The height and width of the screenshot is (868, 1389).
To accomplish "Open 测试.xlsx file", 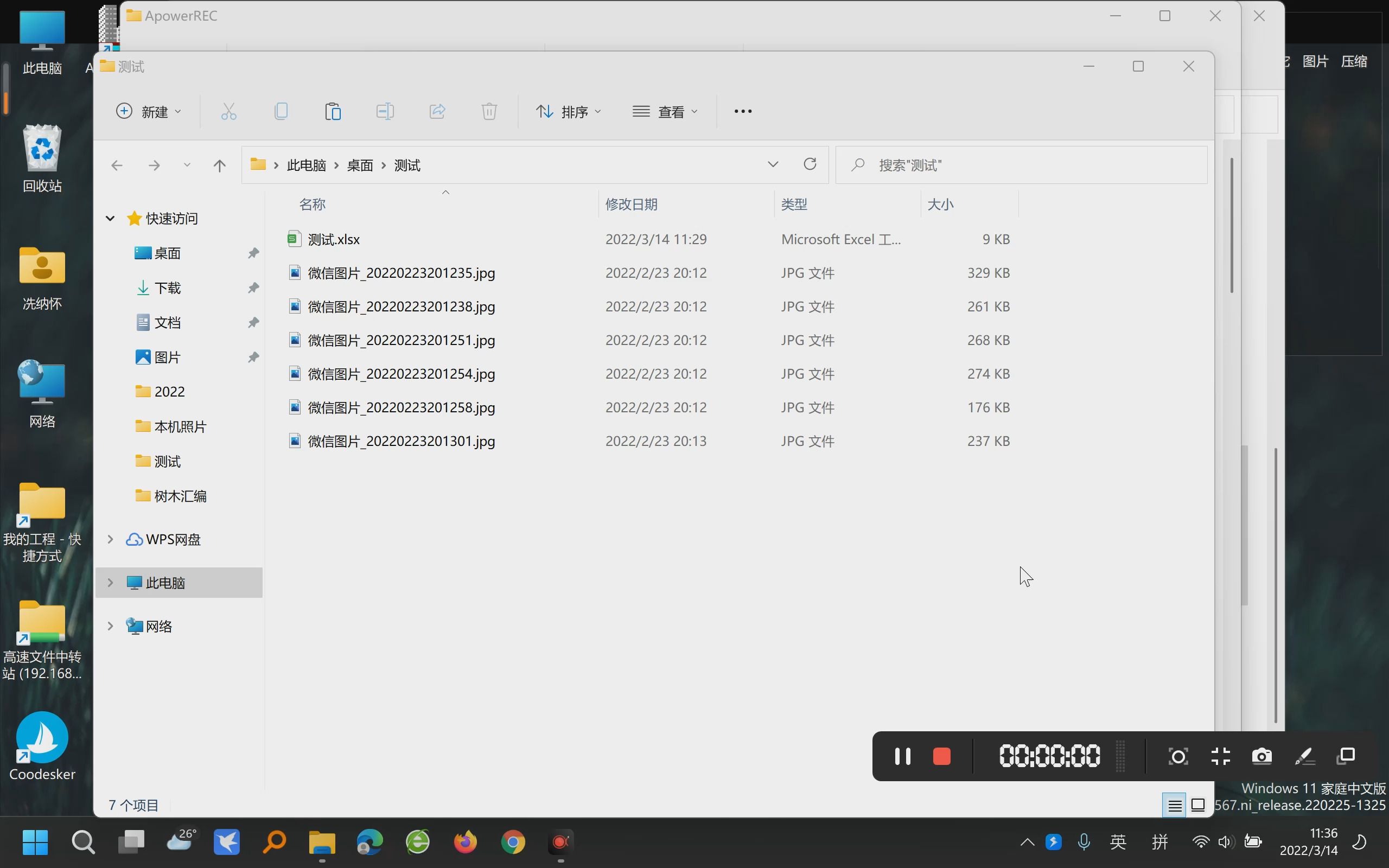I will coord(334,238).
